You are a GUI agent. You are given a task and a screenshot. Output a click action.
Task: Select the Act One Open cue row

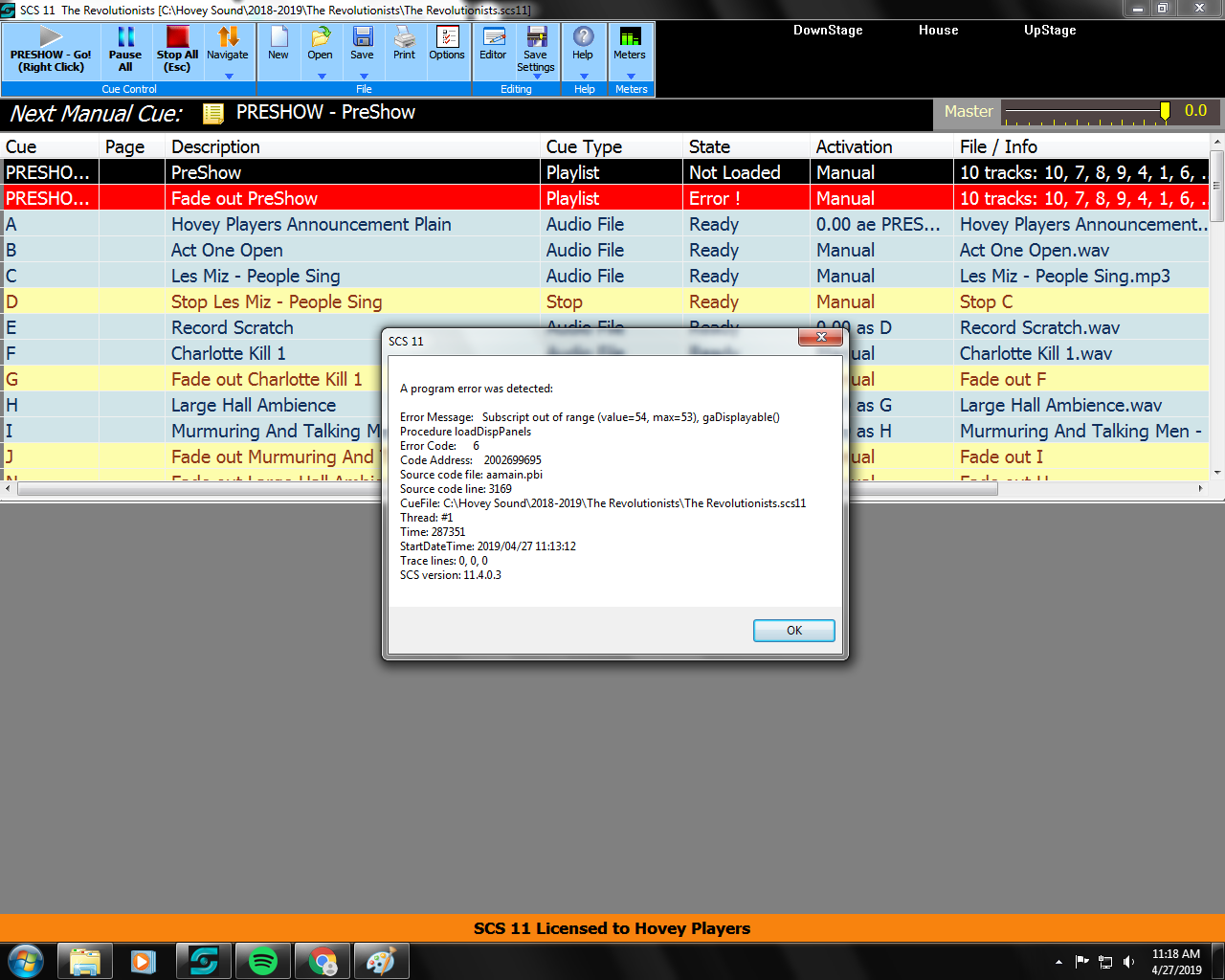coord(227,251)
